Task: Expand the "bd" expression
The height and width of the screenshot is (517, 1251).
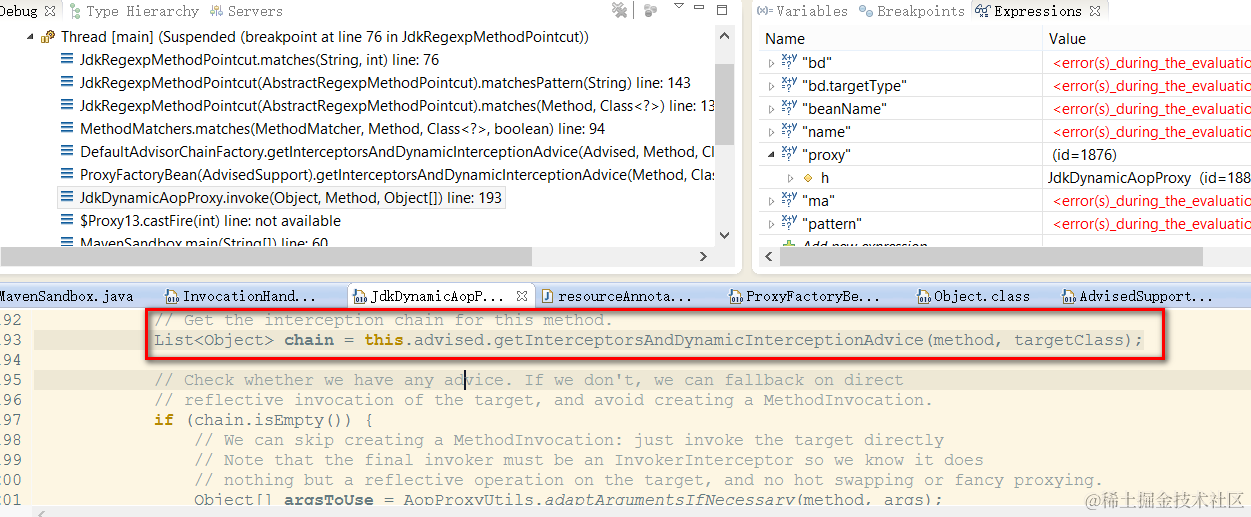Action: click(x=770, y=62)
